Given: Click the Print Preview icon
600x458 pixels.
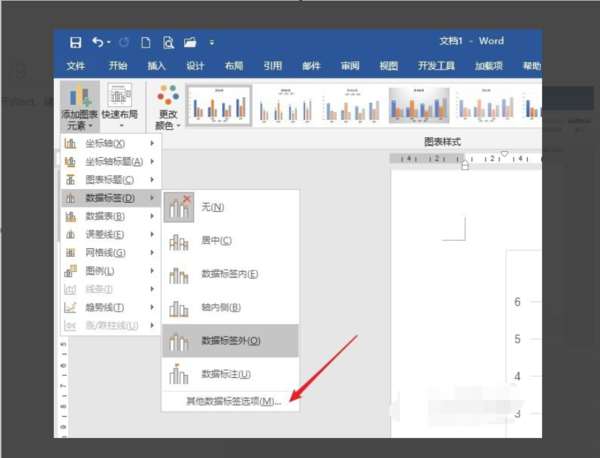Looking at the screenshot, I should [168, 42].
